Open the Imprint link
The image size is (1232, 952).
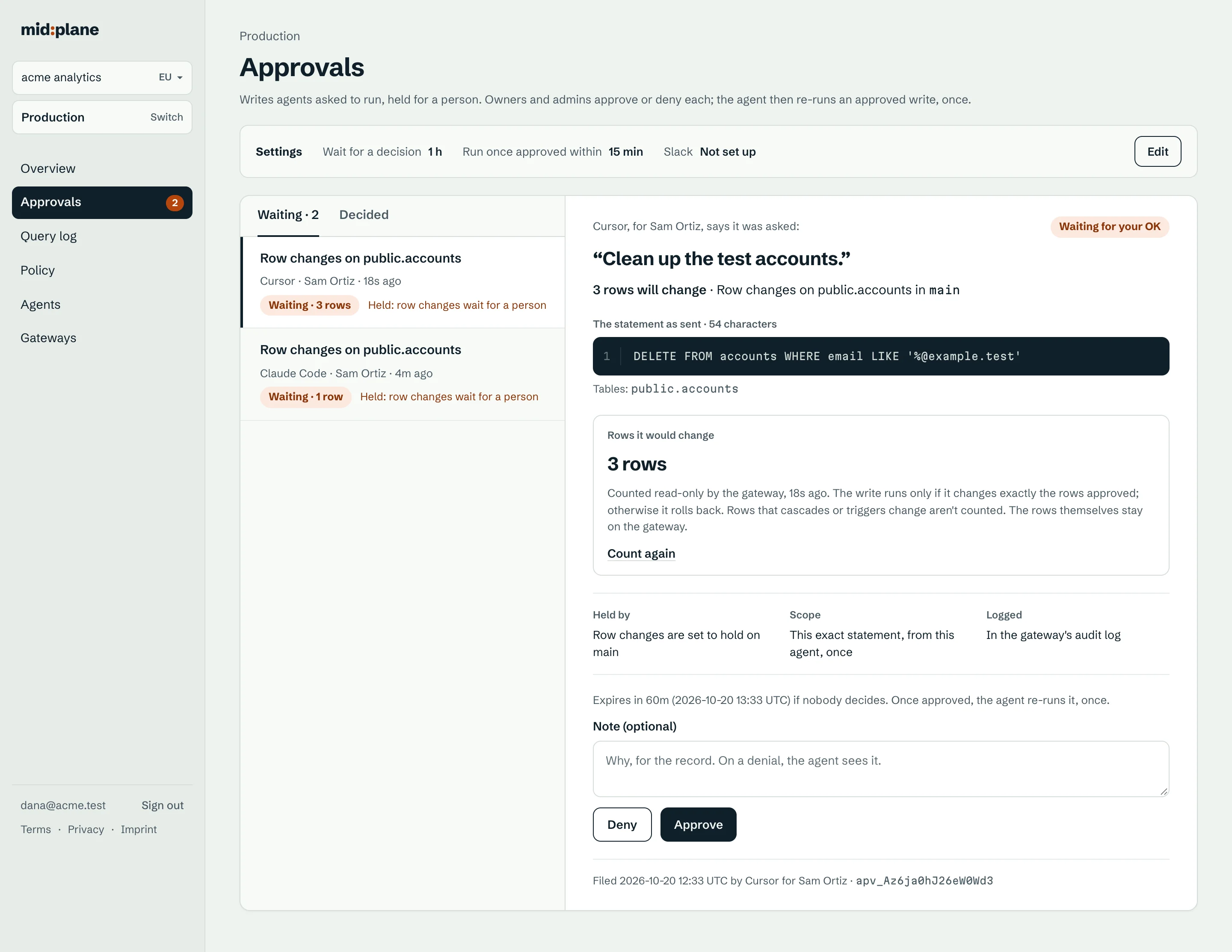(139, 829)
